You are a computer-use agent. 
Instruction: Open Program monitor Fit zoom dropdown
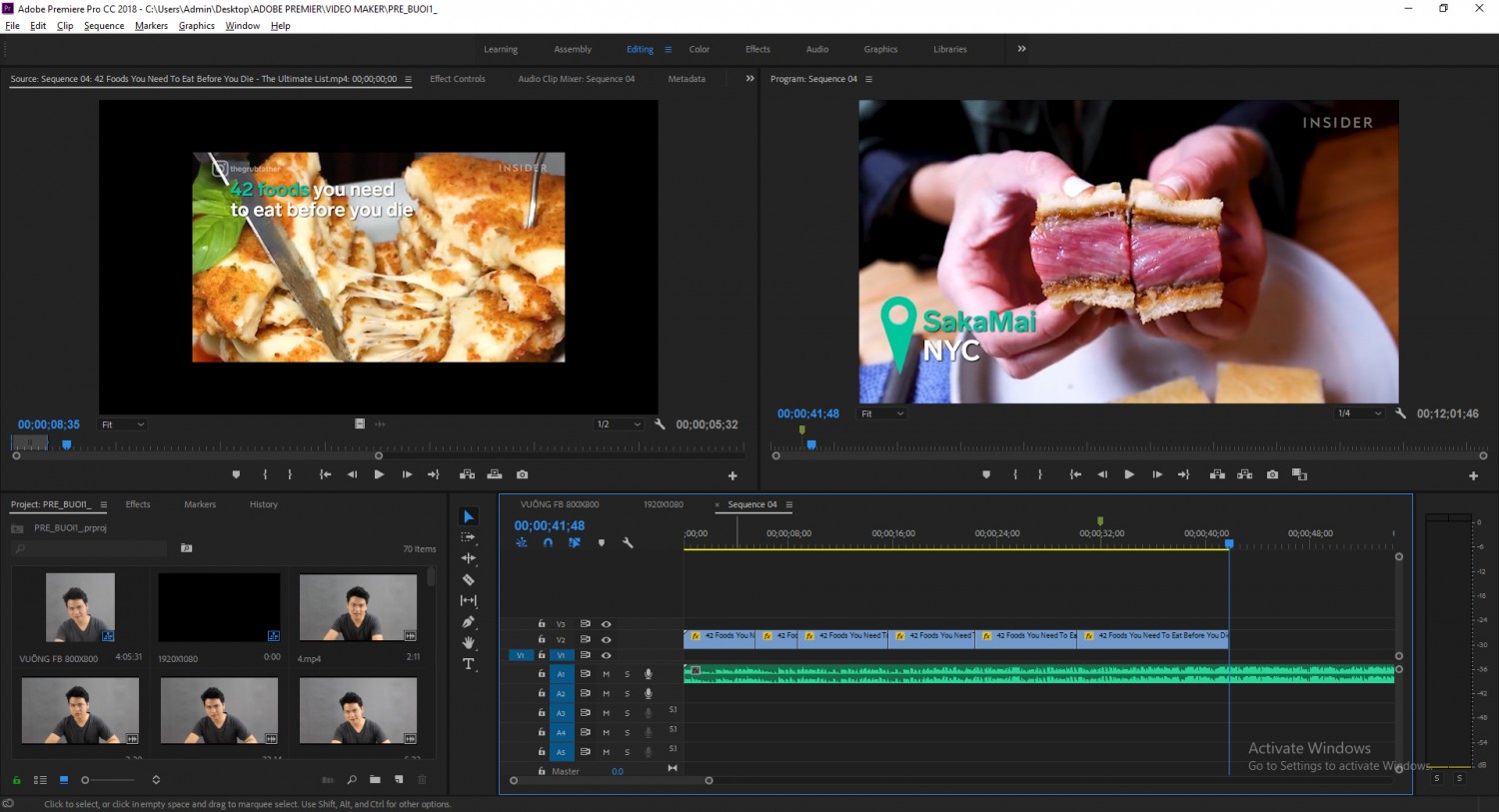tap(882, 413)
